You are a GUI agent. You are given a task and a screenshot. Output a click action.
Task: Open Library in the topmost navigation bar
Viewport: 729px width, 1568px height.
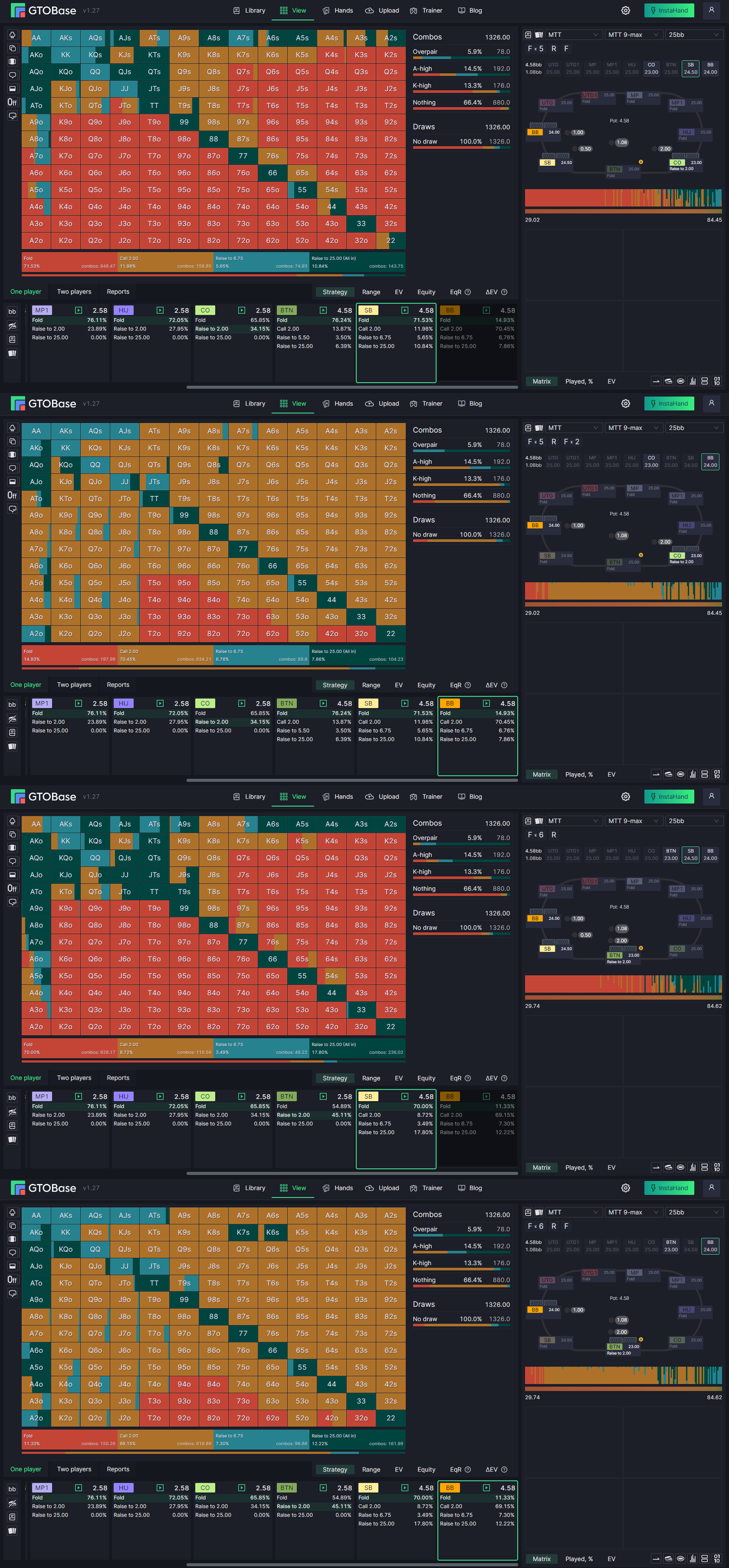pos(249,10)
